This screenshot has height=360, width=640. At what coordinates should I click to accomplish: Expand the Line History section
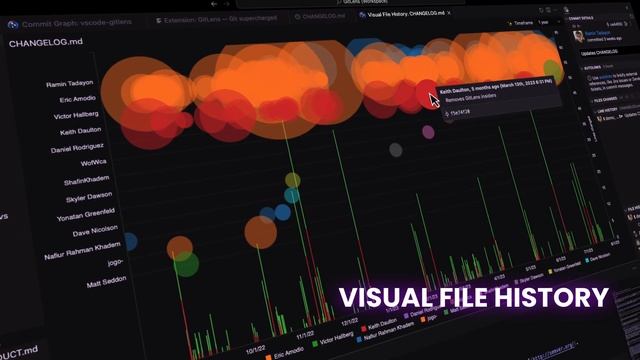pos(608,110)
